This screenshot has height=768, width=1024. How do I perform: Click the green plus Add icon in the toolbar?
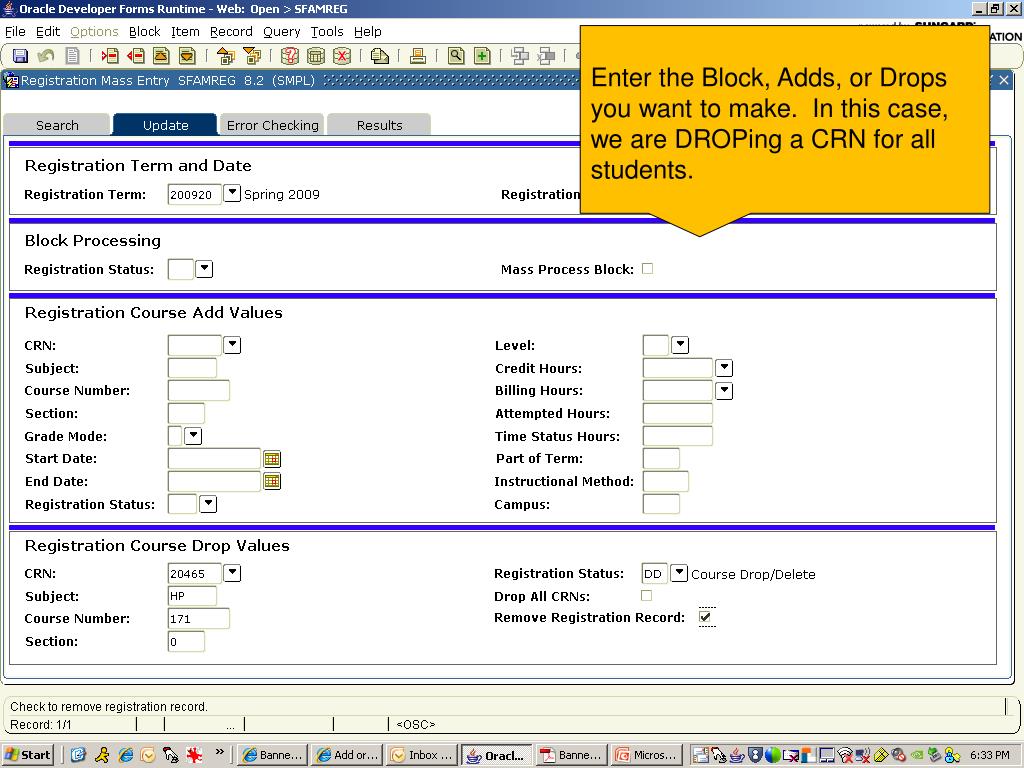482,56
